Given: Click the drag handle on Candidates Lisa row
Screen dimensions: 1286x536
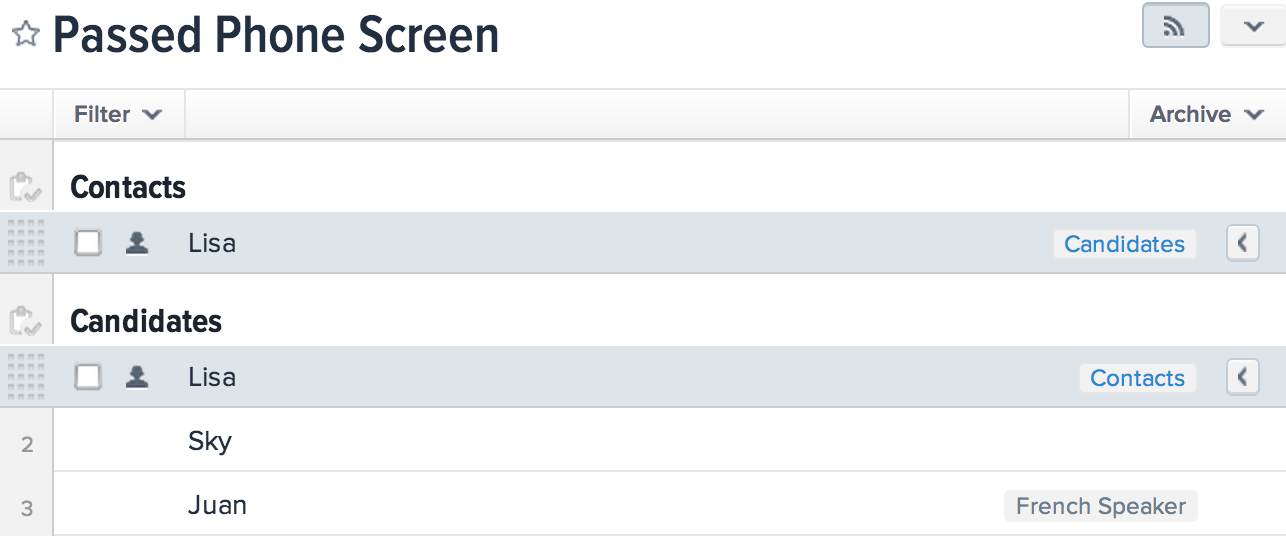Looking at the screenshot, I should tap(26, 377).
